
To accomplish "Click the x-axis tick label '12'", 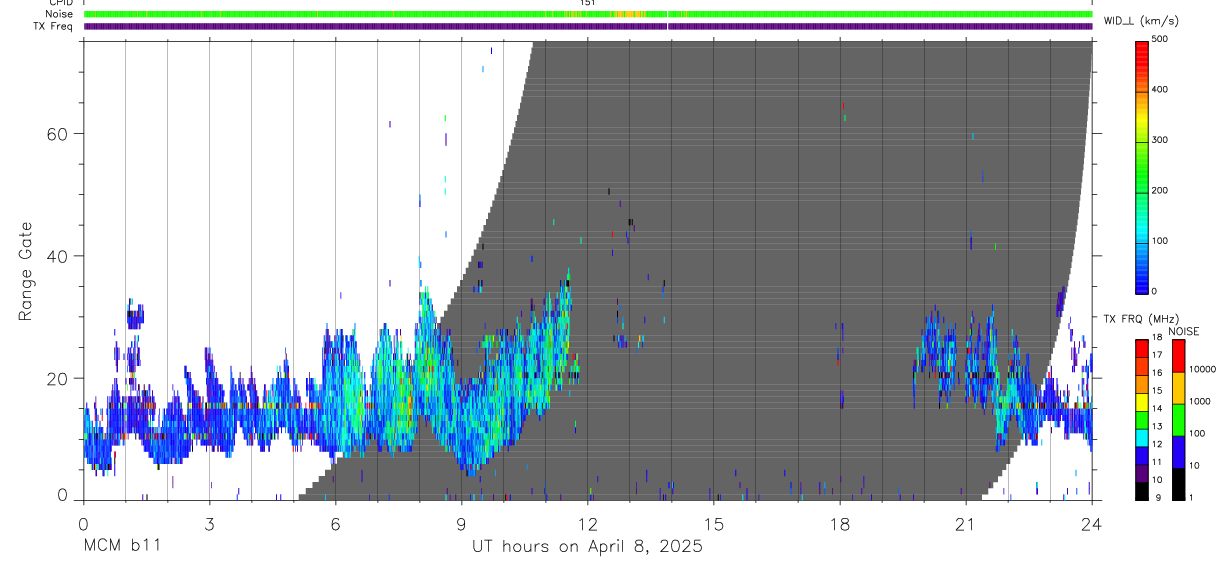I will point(588,524).
